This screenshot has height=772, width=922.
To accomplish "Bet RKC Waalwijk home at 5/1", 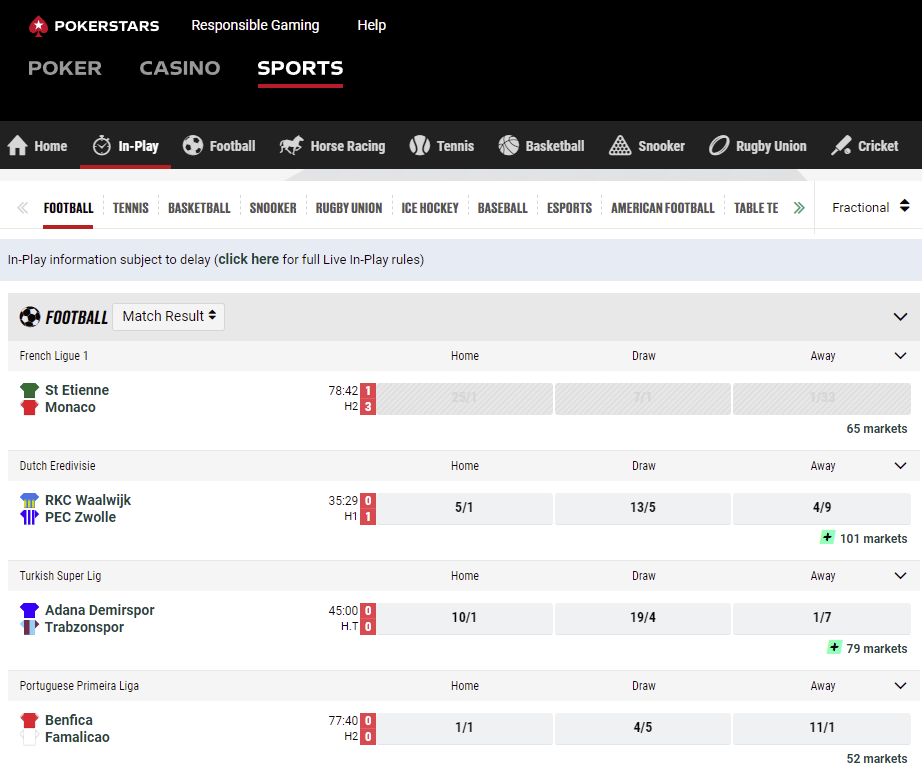I will [x=465, y=507].
